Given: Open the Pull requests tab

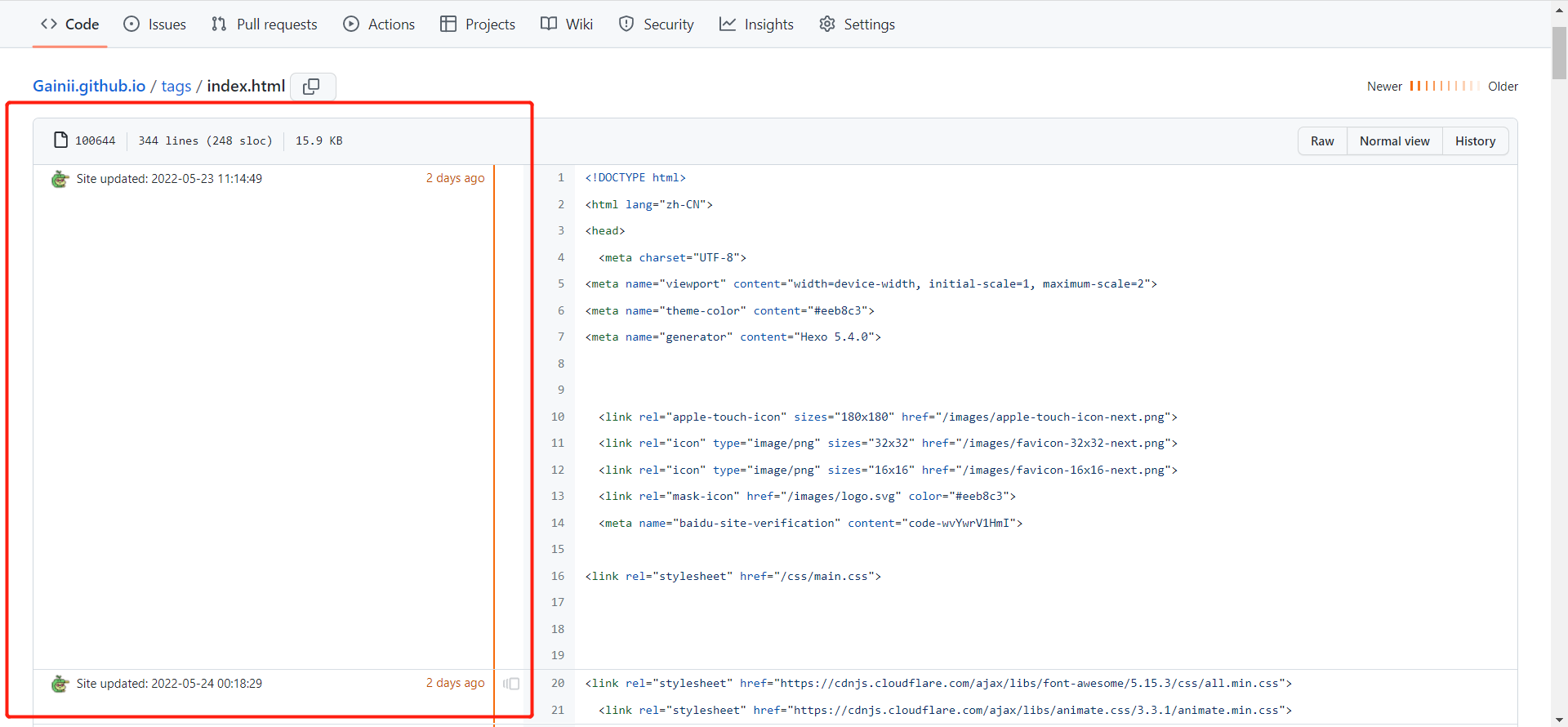Looking at the screenshot, I should [x=264, y=24].
